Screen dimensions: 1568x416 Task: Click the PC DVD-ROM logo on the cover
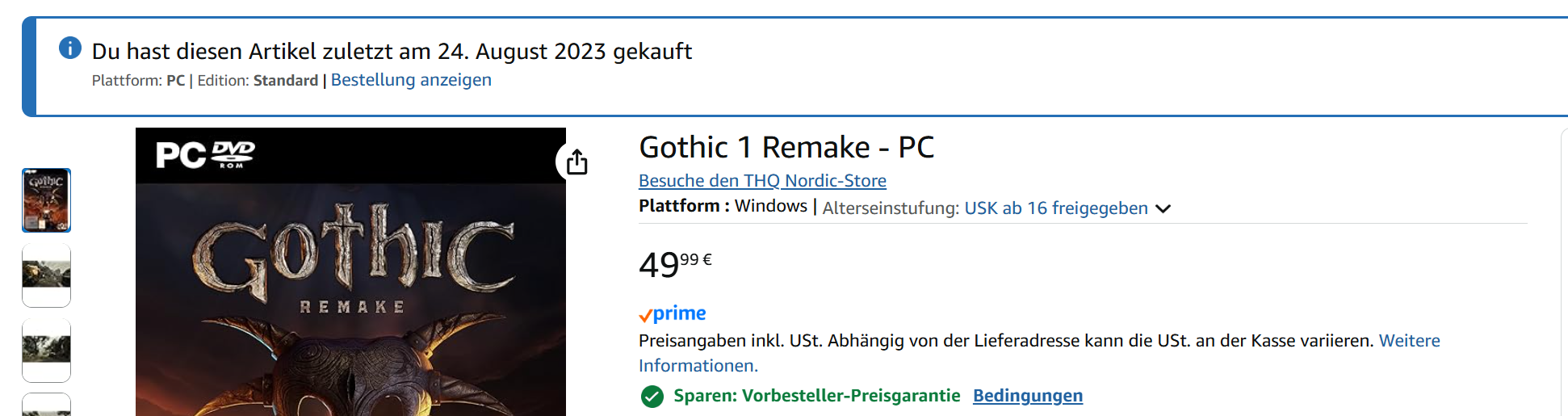(x=205, y=154)
